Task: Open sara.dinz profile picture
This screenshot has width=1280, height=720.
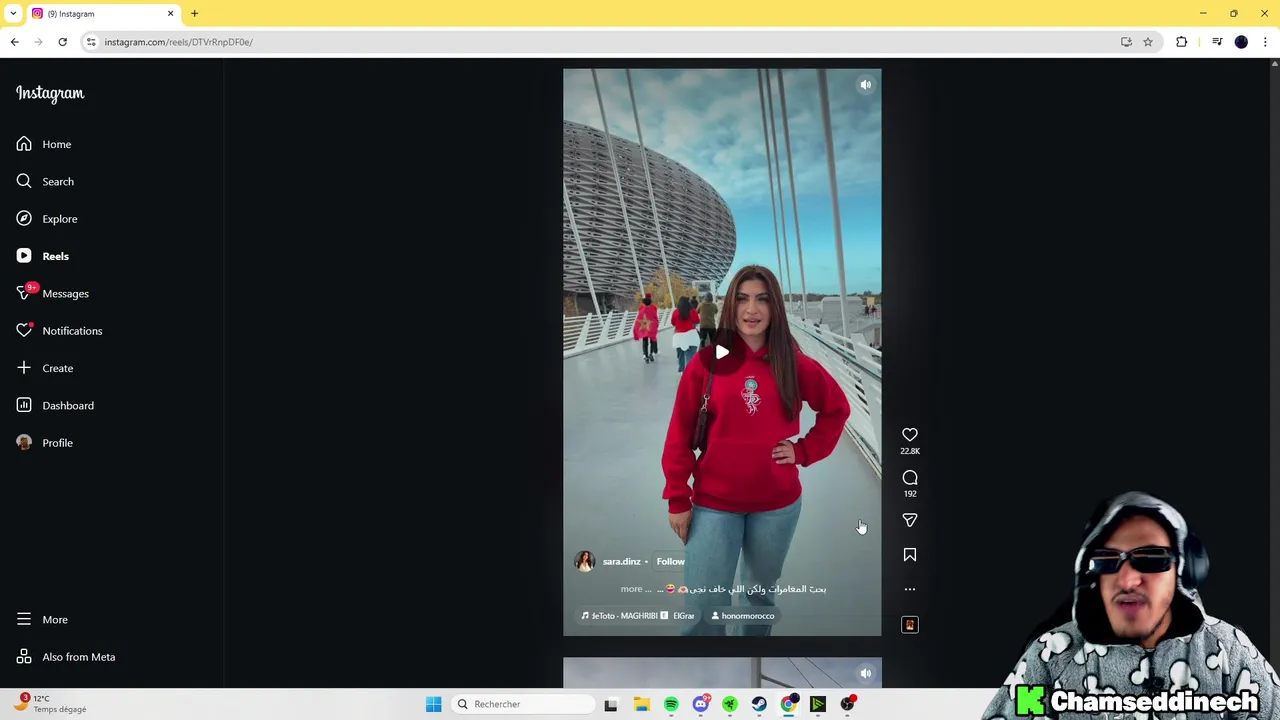Action: pyautogui.click(x=585, y=562)
